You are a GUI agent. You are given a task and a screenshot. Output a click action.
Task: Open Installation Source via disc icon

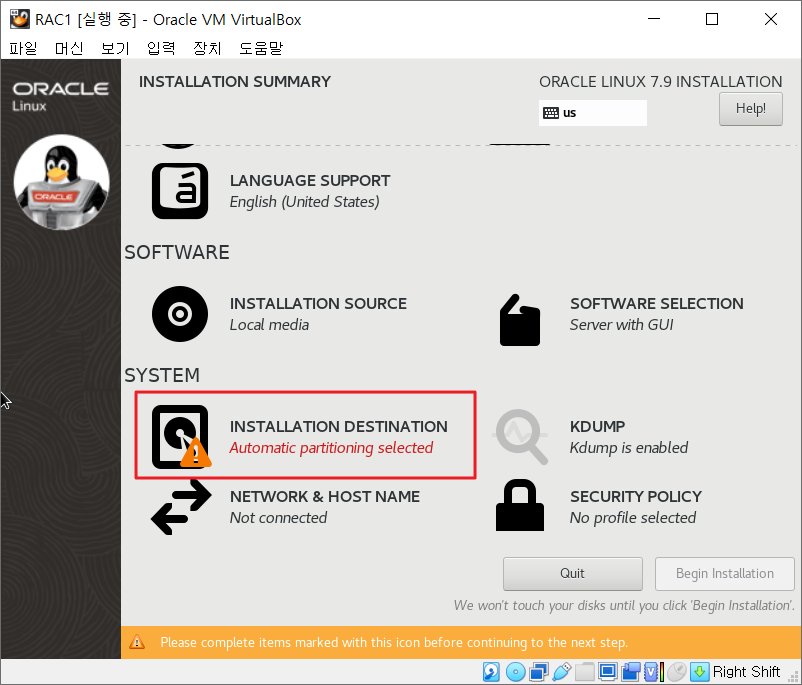point(180,314)
